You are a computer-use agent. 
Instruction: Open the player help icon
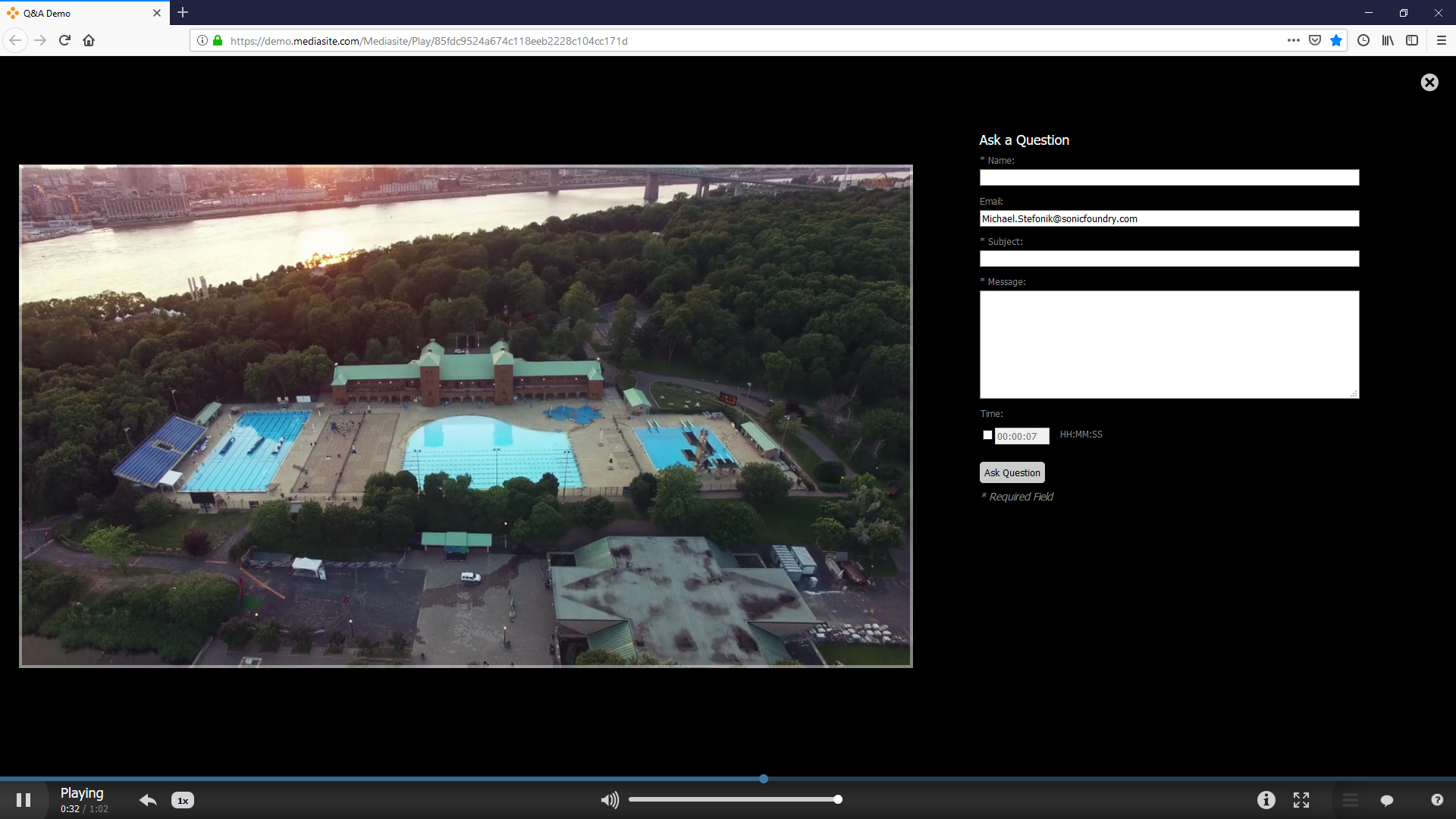1437,799
